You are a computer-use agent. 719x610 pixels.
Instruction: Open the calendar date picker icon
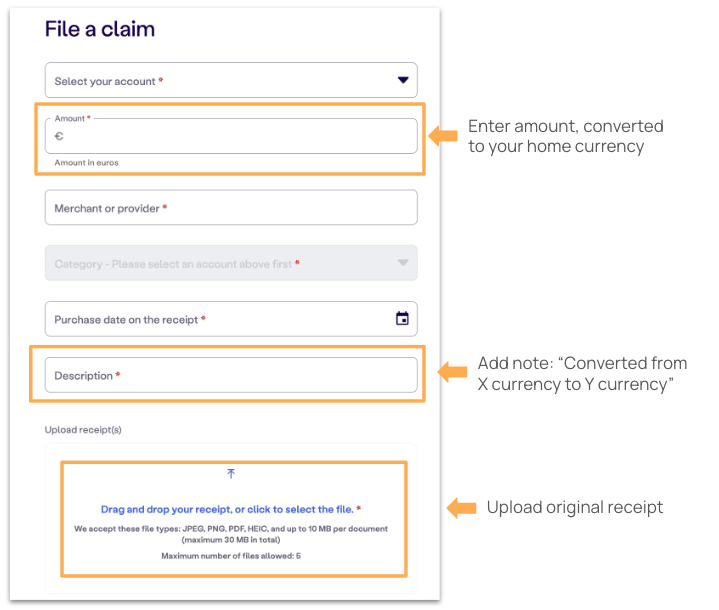click(402, 318)
